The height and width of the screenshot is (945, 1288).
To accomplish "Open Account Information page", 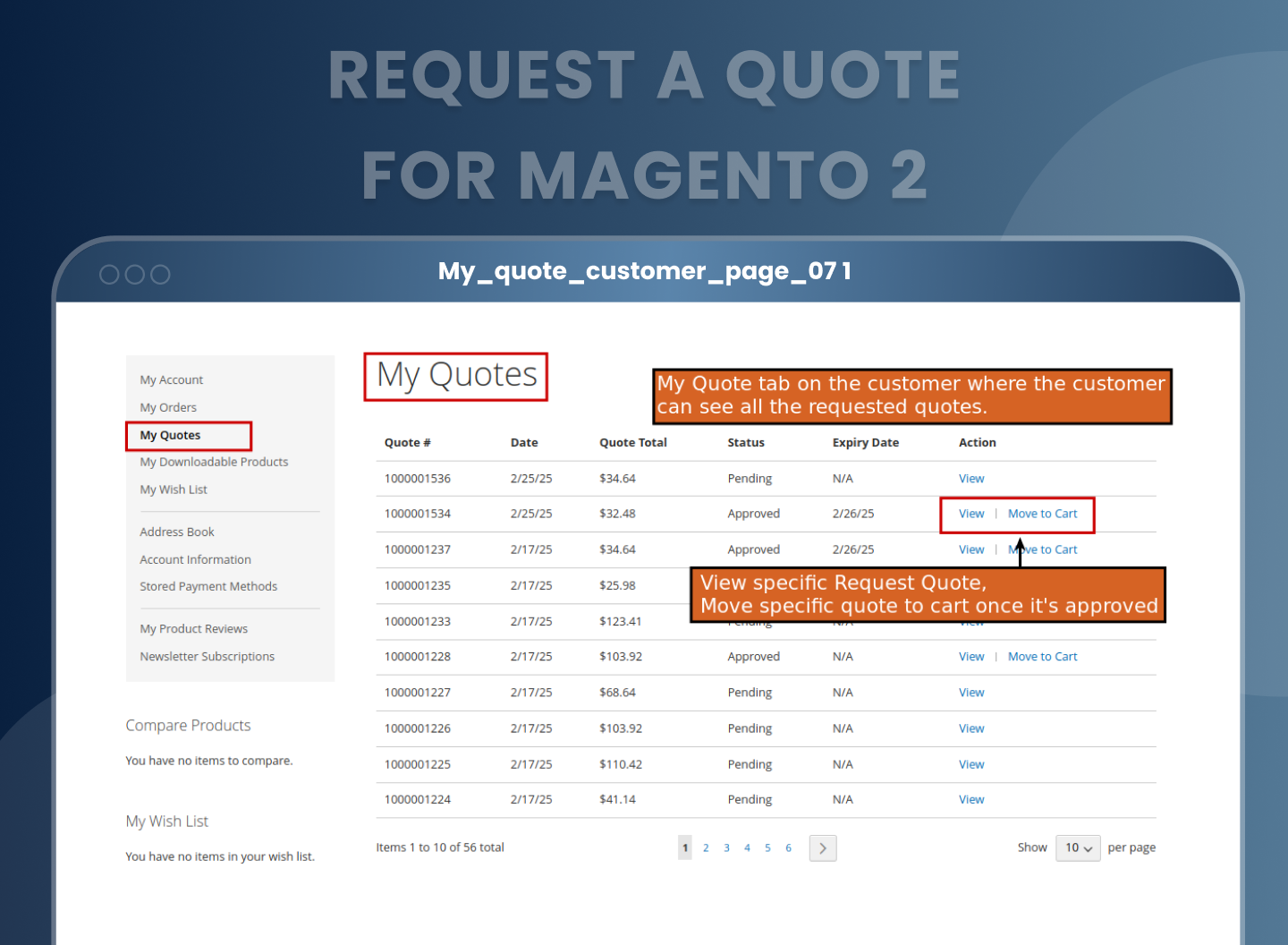I will tap(195, 560).
